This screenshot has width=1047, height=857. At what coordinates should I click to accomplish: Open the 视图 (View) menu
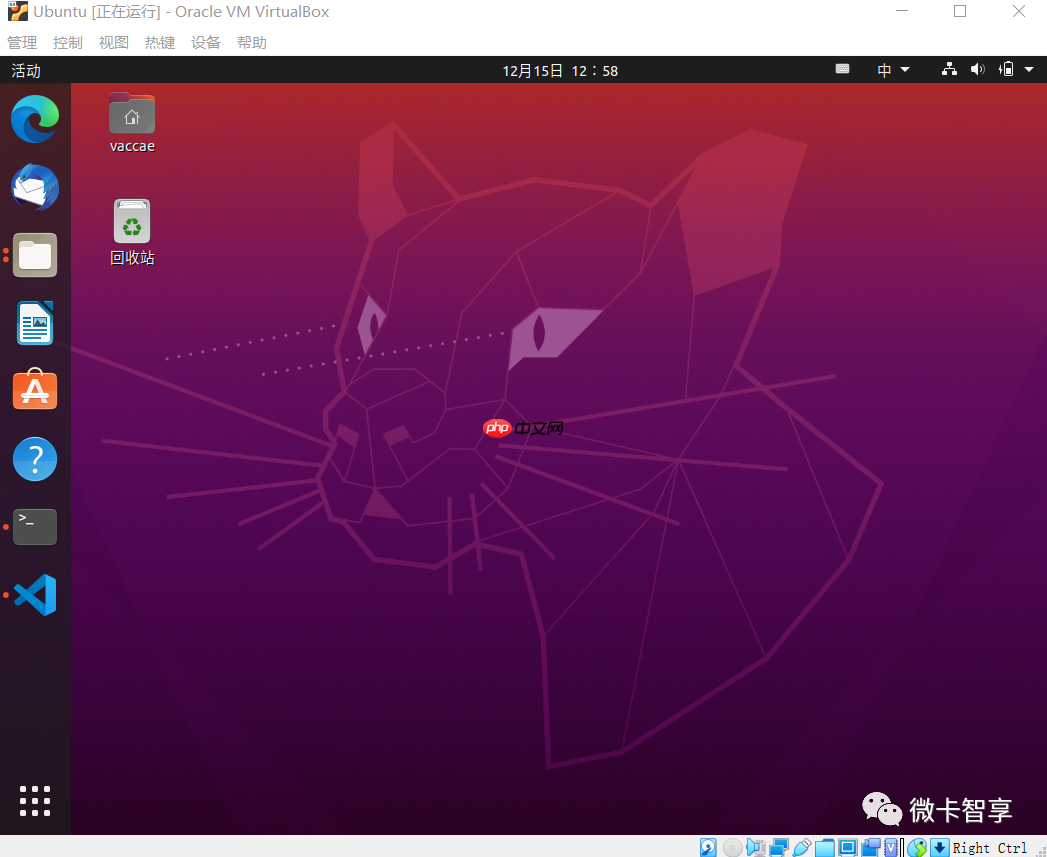[x=113, y=42]
